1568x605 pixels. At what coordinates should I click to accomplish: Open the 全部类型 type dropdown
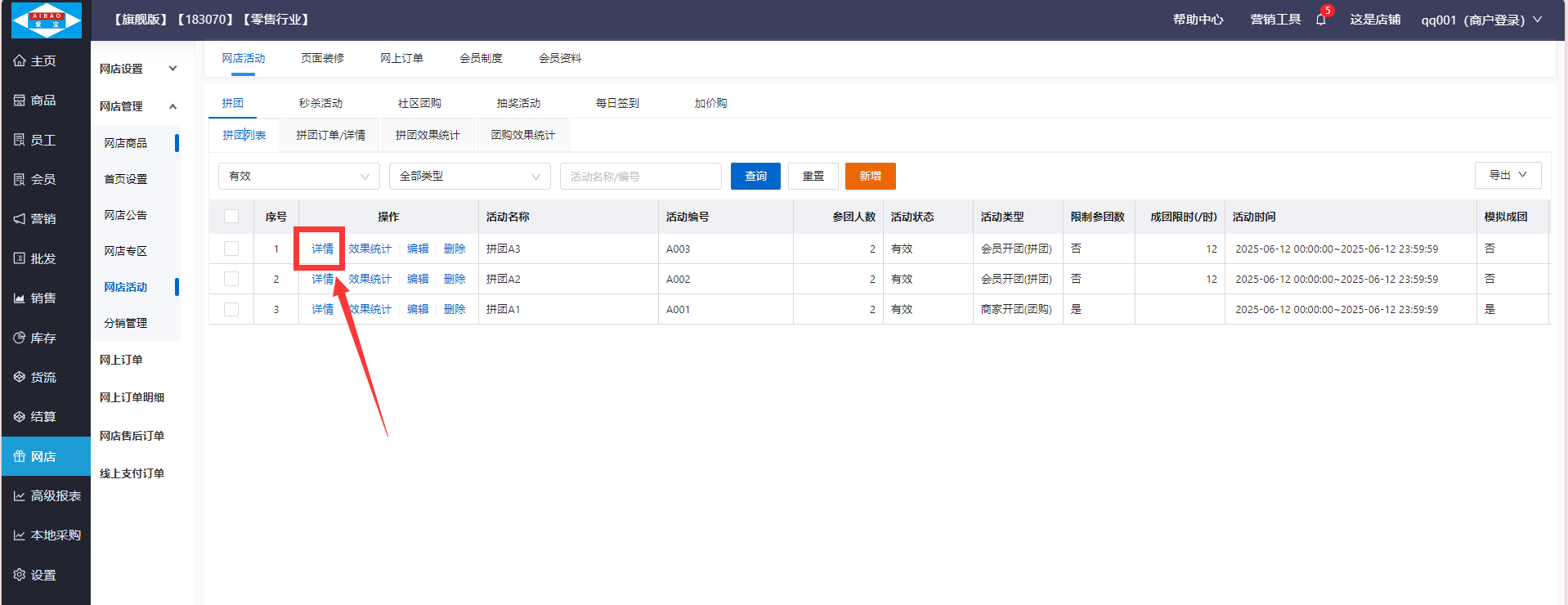click(x=469, y=177)
